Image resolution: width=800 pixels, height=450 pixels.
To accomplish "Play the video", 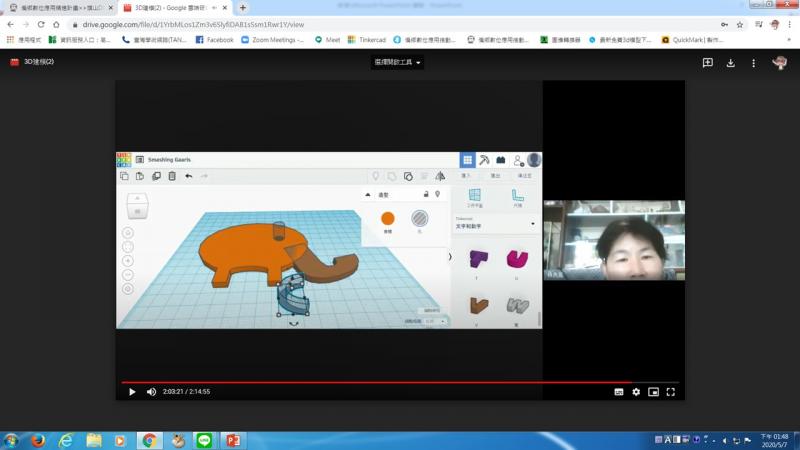I will pyautogui.click(x=132, y=392).
